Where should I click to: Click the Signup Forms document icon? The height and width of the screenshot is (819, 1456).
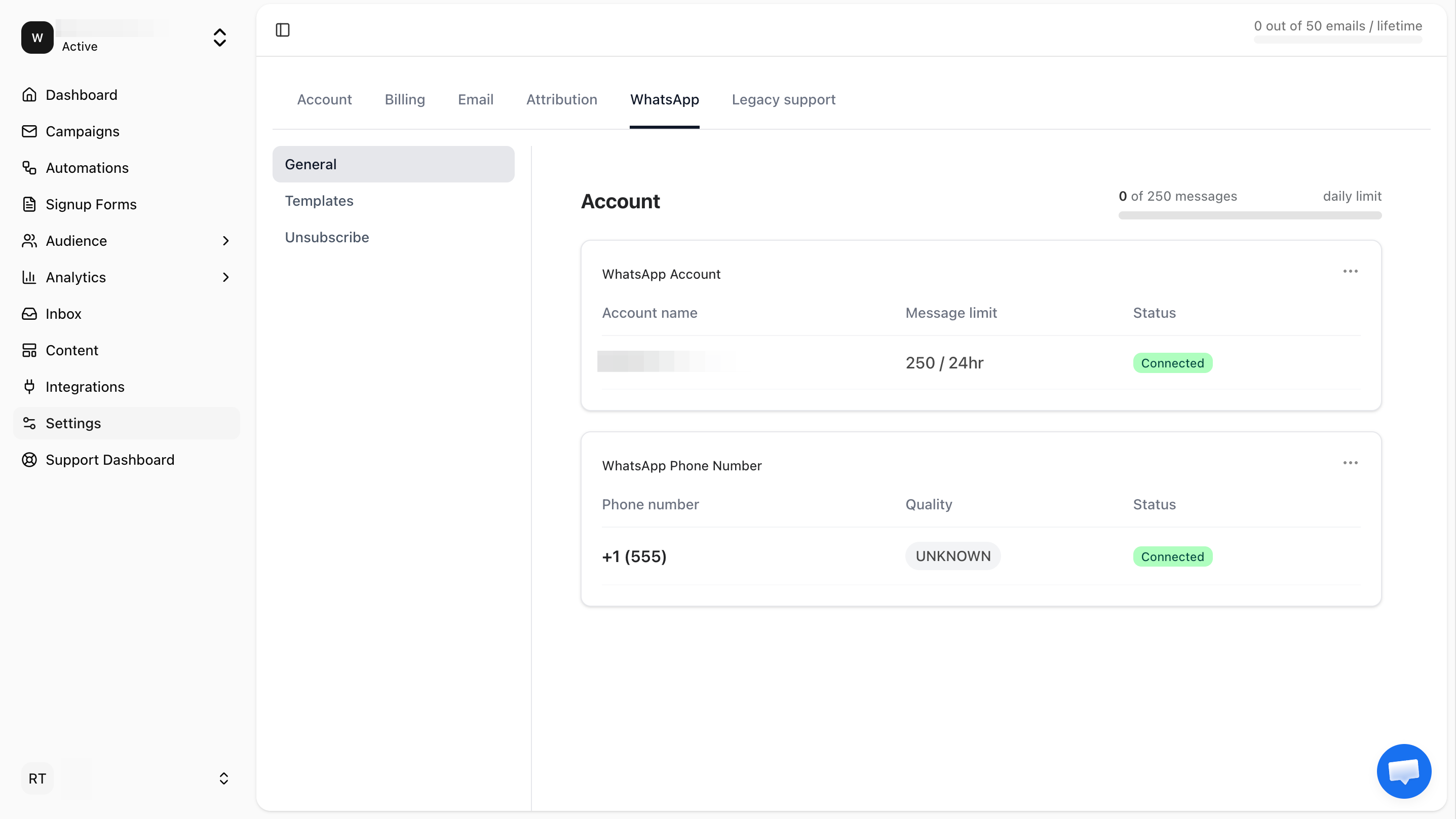click(29, 204)
